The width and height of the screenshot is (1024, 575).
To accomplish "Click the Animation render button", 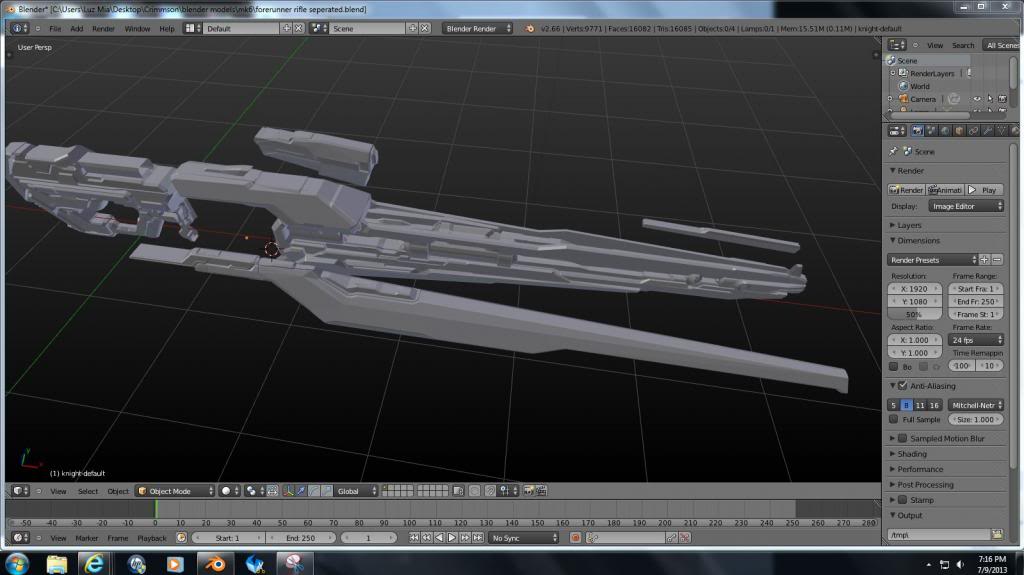I will pyautogui.click(x=945, y=189).
